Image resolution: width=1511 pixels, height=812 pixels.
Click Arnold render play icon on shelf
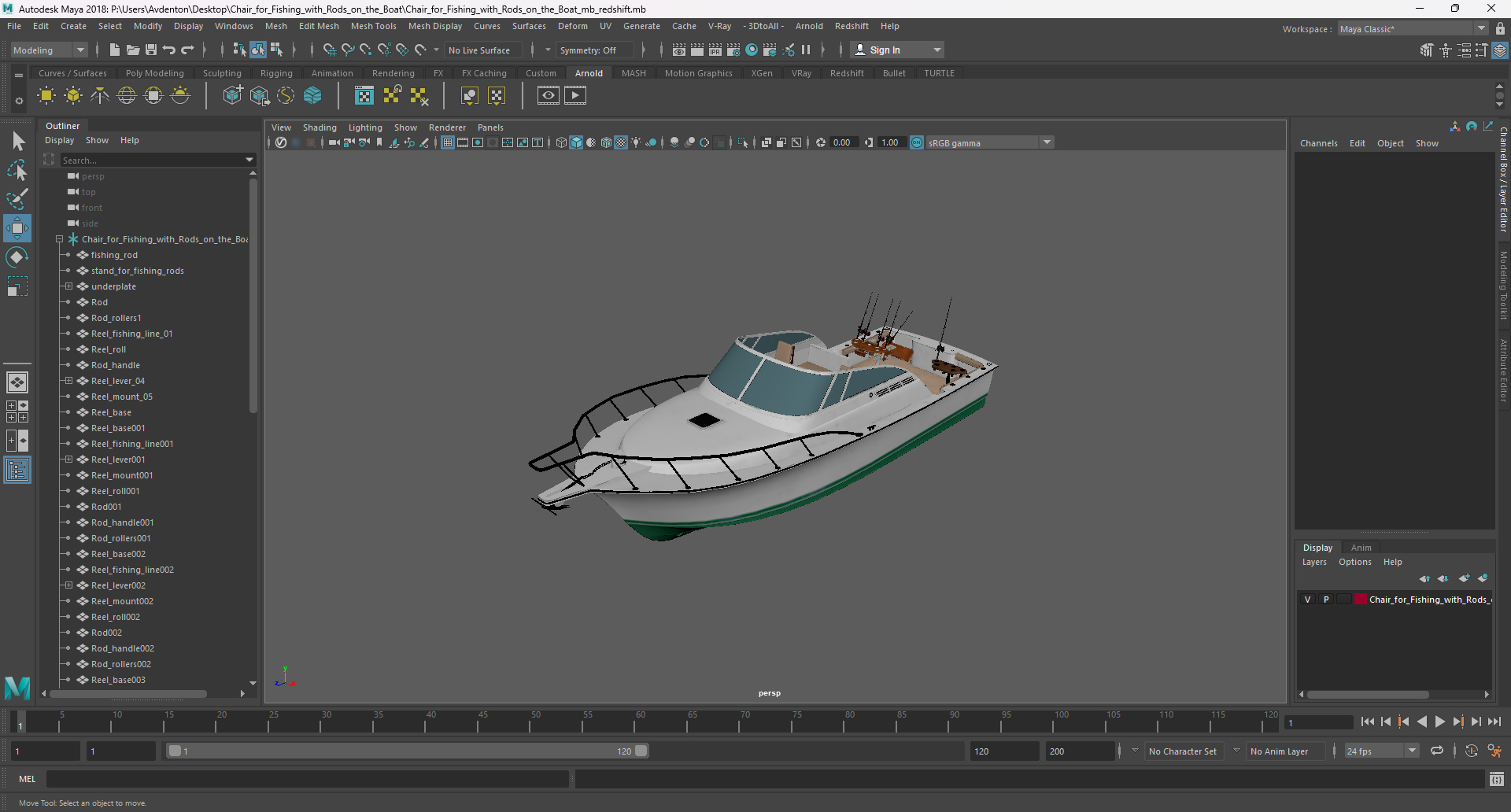[x=575, y=96]
